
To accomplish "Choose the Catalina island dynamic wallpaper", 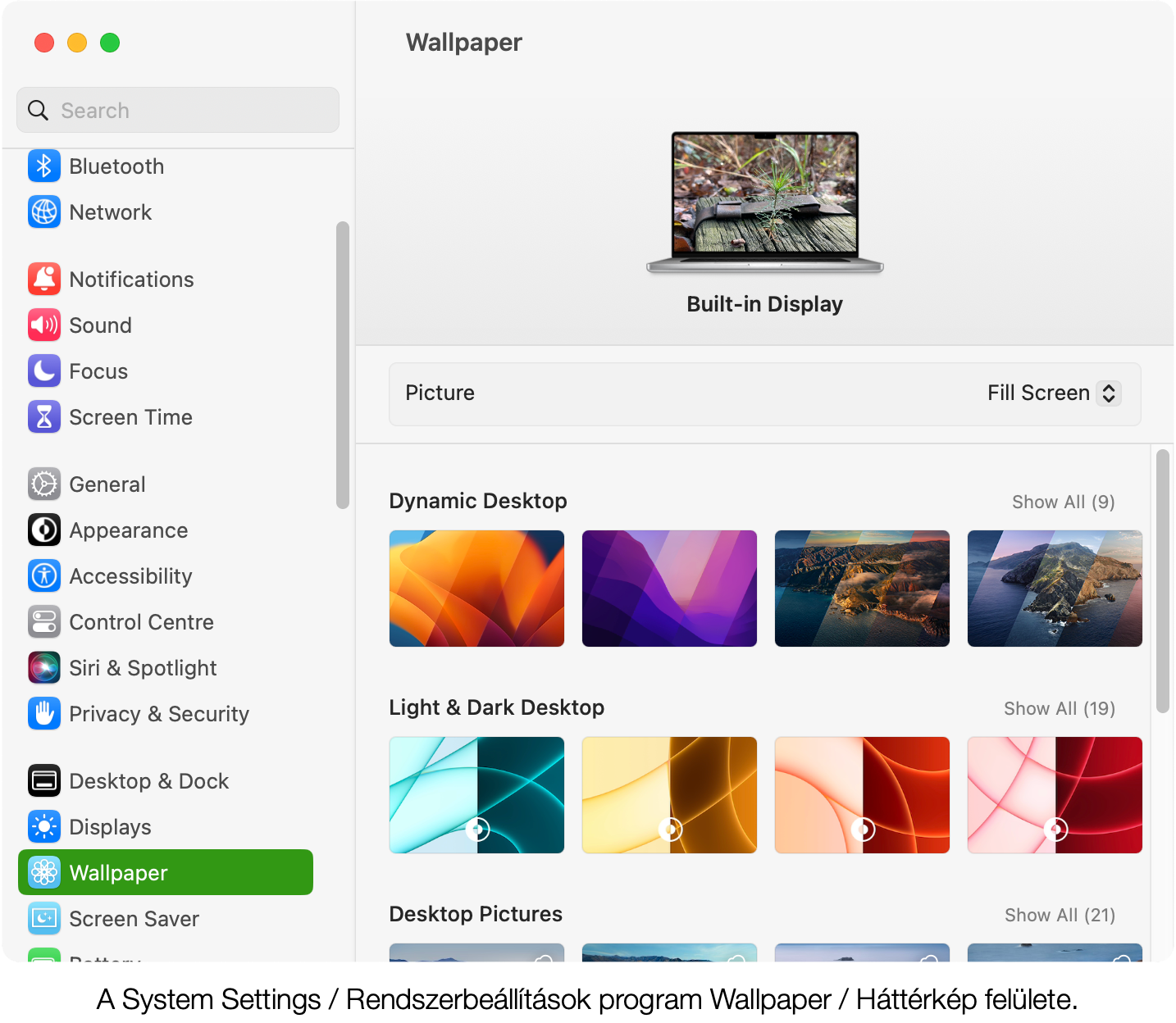I will 1055,589.
